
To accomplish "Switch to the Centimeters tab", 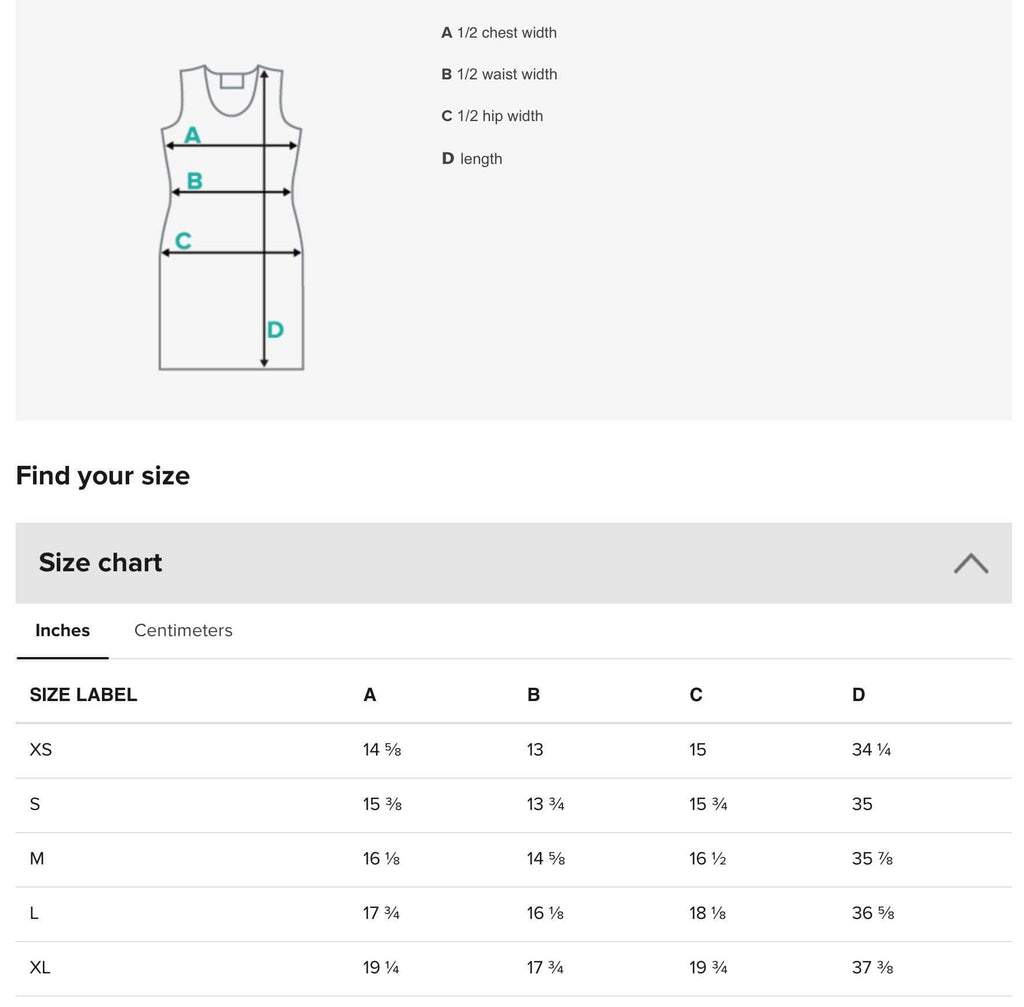I will (183, 630).
